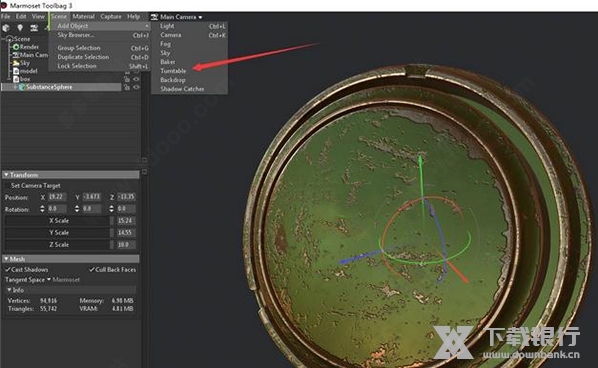Open the File menu

pos(6,16)
